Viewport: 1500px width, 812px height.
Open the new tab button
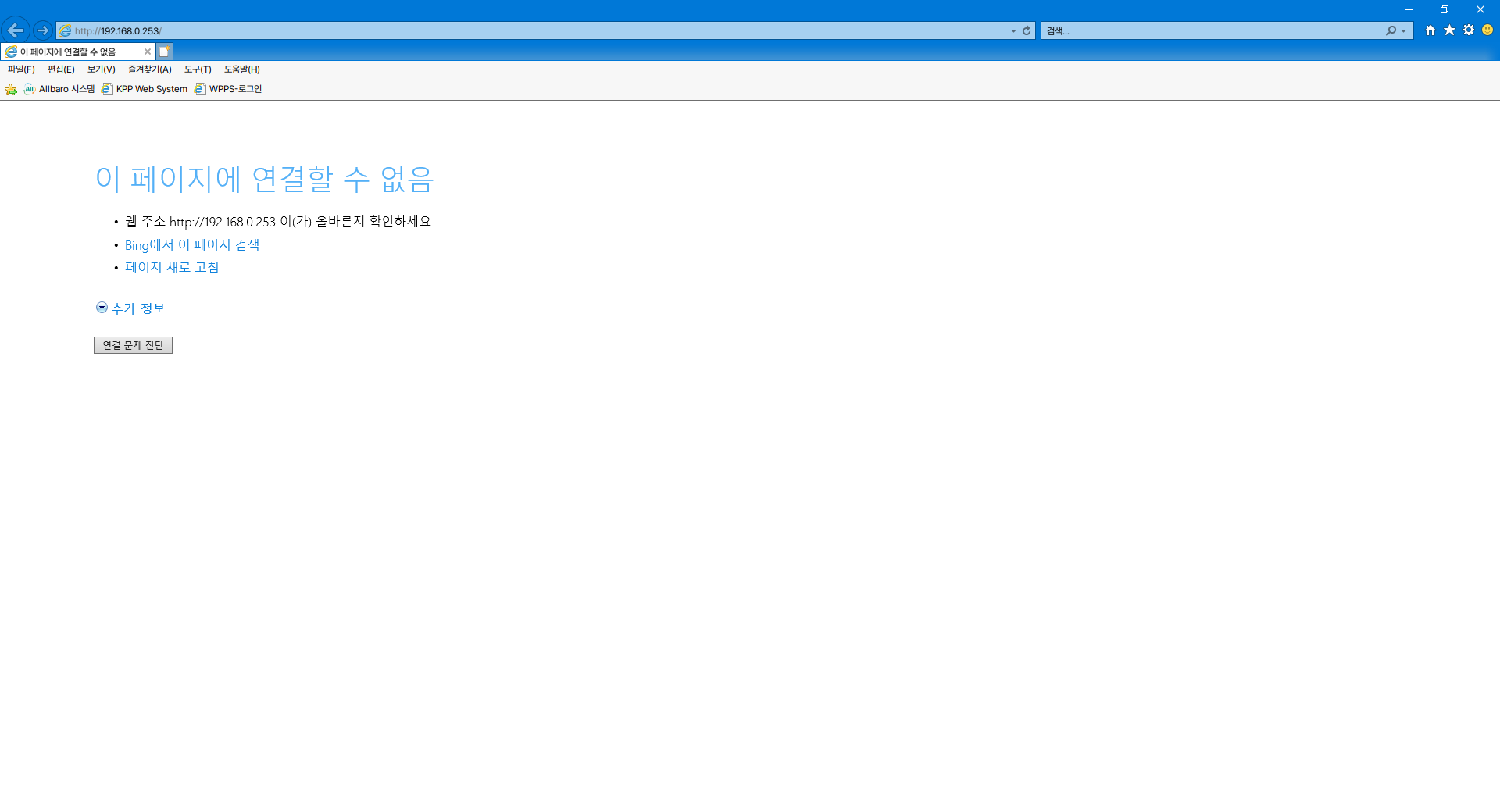pyautogui.click(x=164, y=52)
